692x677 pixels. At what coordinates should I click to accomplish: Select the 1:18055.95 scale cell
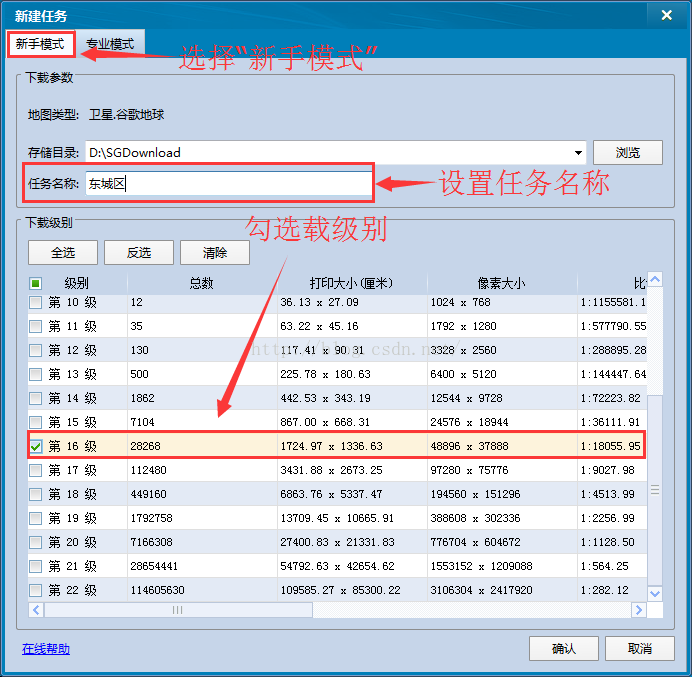tap(612, 446)
